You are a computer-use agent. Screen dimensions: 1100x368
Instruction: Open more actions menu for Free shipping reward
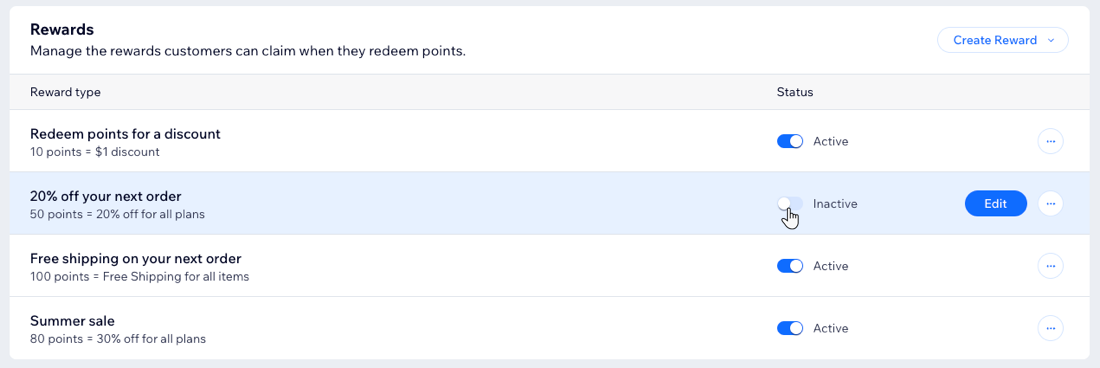click(x=1050, y=266)
